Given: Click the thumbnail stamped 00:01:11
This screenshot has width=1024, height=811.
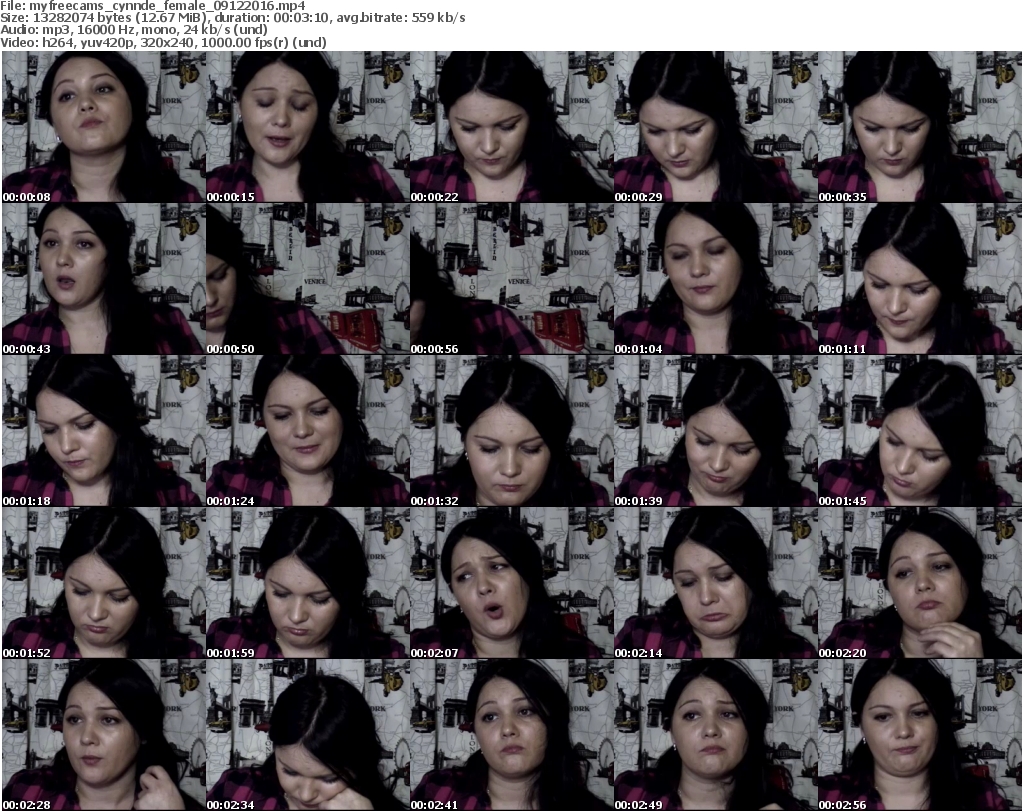Looking at the screenshot, I should click(919, 279).
